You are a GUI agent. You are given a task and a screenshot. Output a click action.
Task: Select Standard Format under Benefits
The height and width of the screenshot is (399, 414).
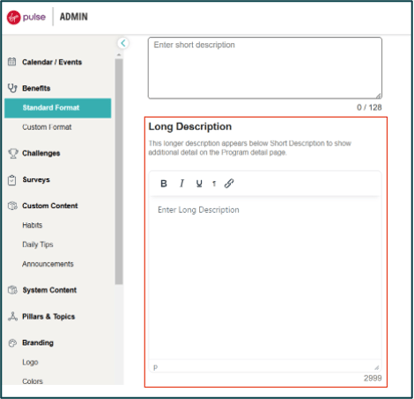click(x=58, y=108)
